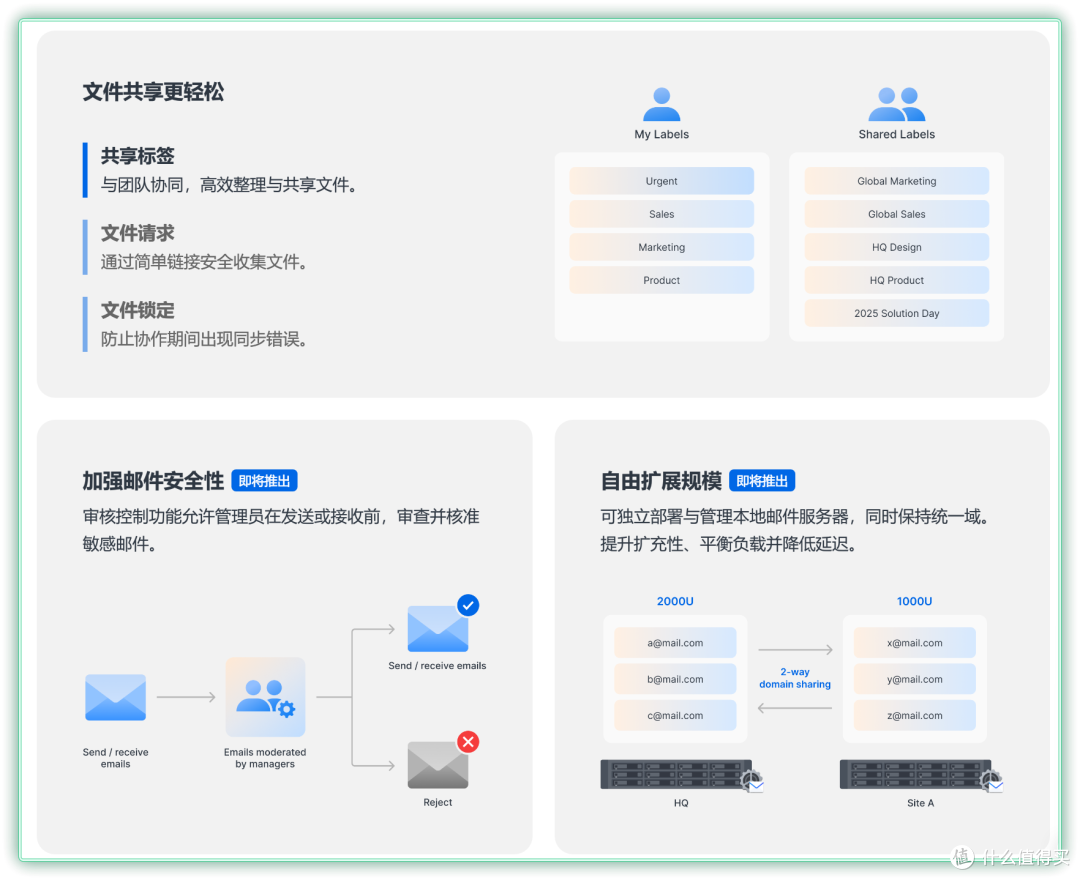Image resolution: width=1080 pixels, height=880 pixels.
Task: Click the 'Send / receive emails' caption under checkmark envelope
Action: pos(437,666)
